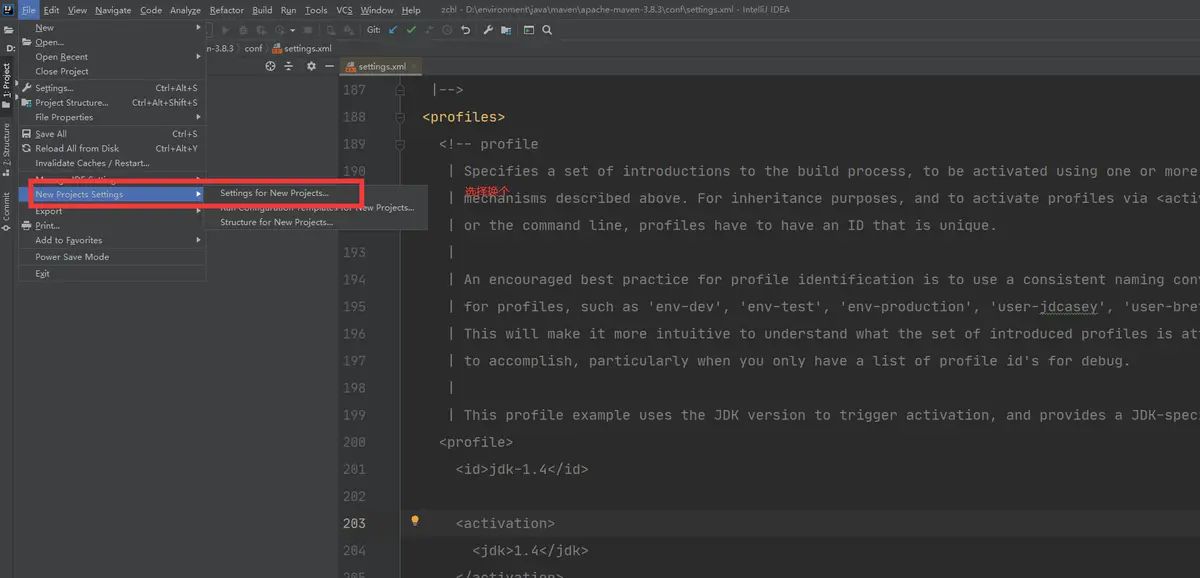The height and width of the screenshot is (578, 1200).
Task: Click Invalidate Caches / Restart menu item
Action: [92, 163]
